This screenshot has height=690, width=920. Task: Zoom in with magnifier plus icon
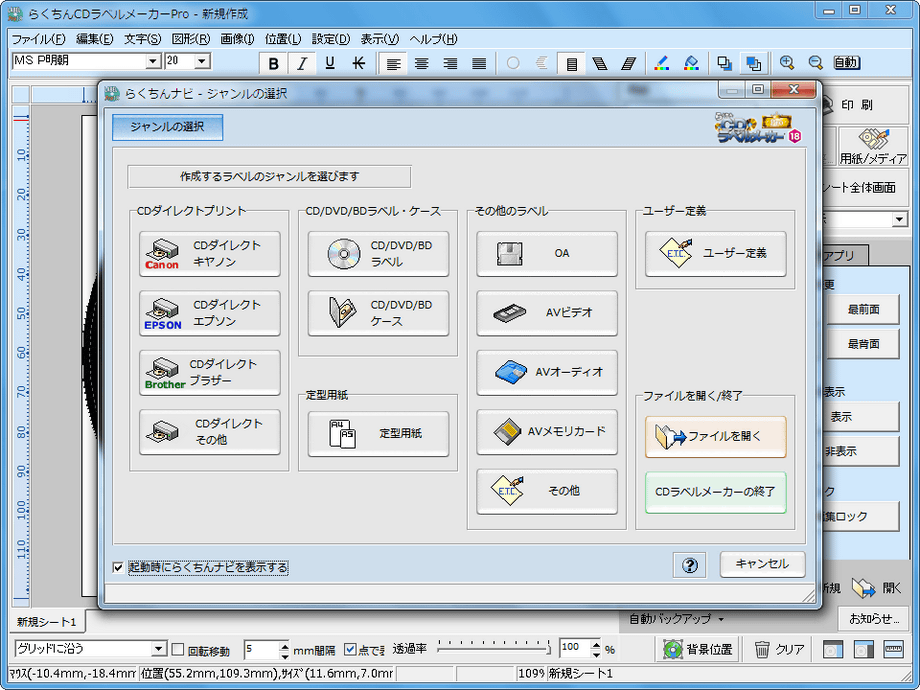click(786, 63)
